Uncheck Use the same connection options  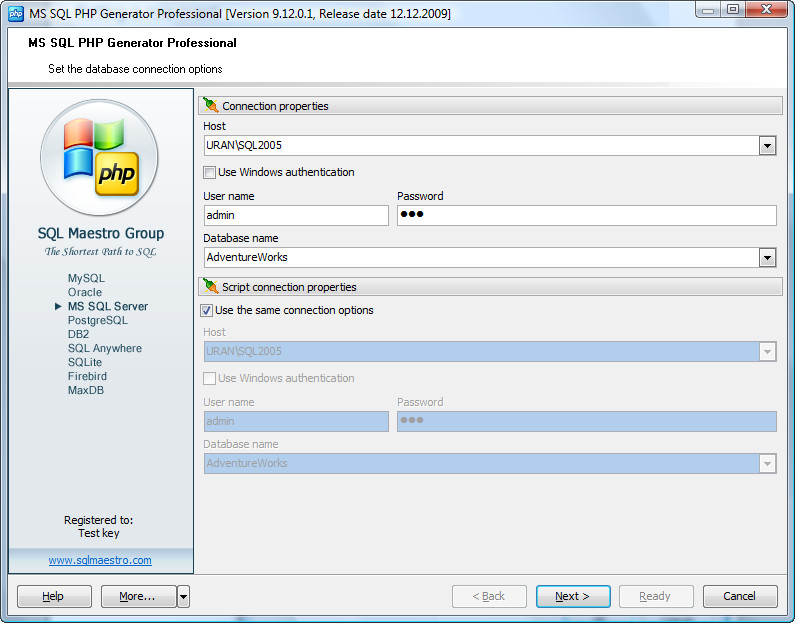(x=207, y=310)
